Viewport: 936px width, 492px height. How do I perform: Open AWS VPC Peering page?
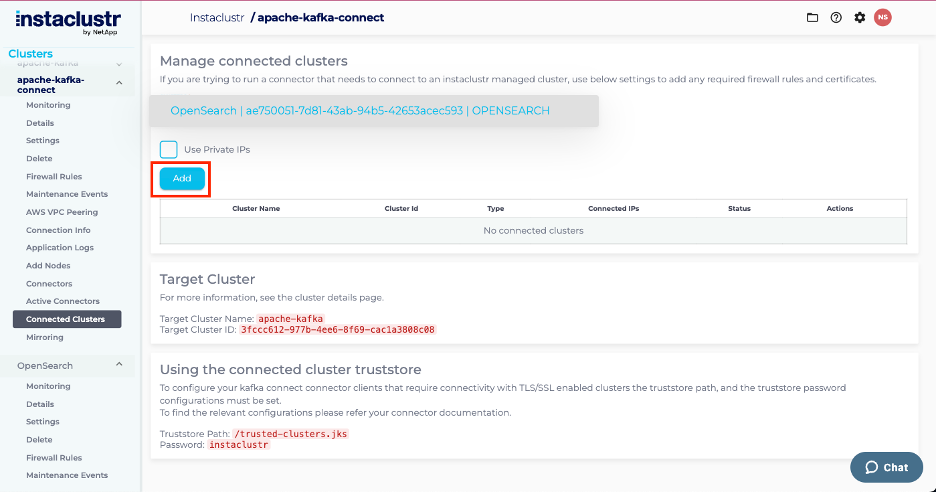64,212
